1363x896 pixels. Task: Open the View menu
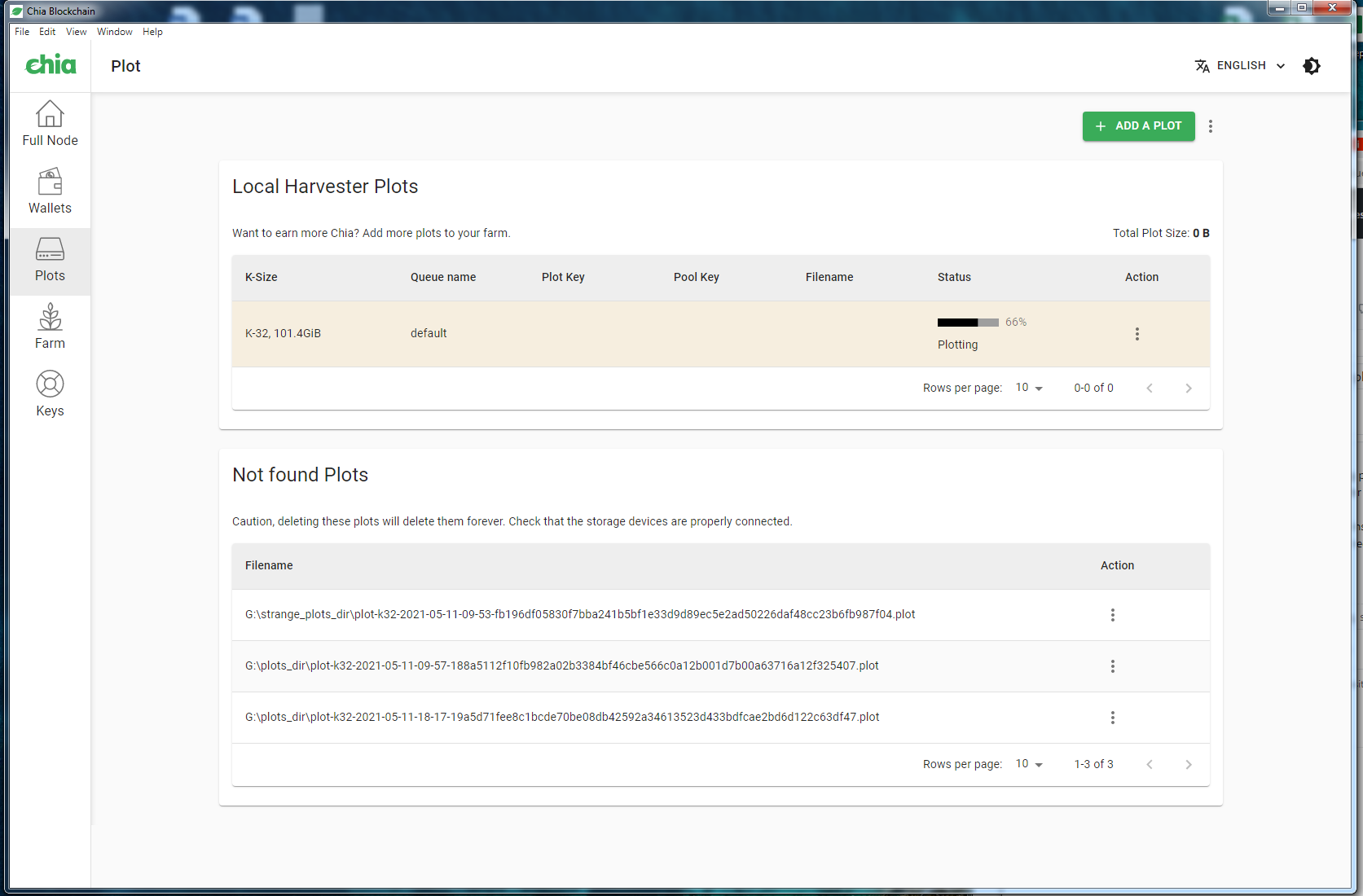click(x=76, y=32)
